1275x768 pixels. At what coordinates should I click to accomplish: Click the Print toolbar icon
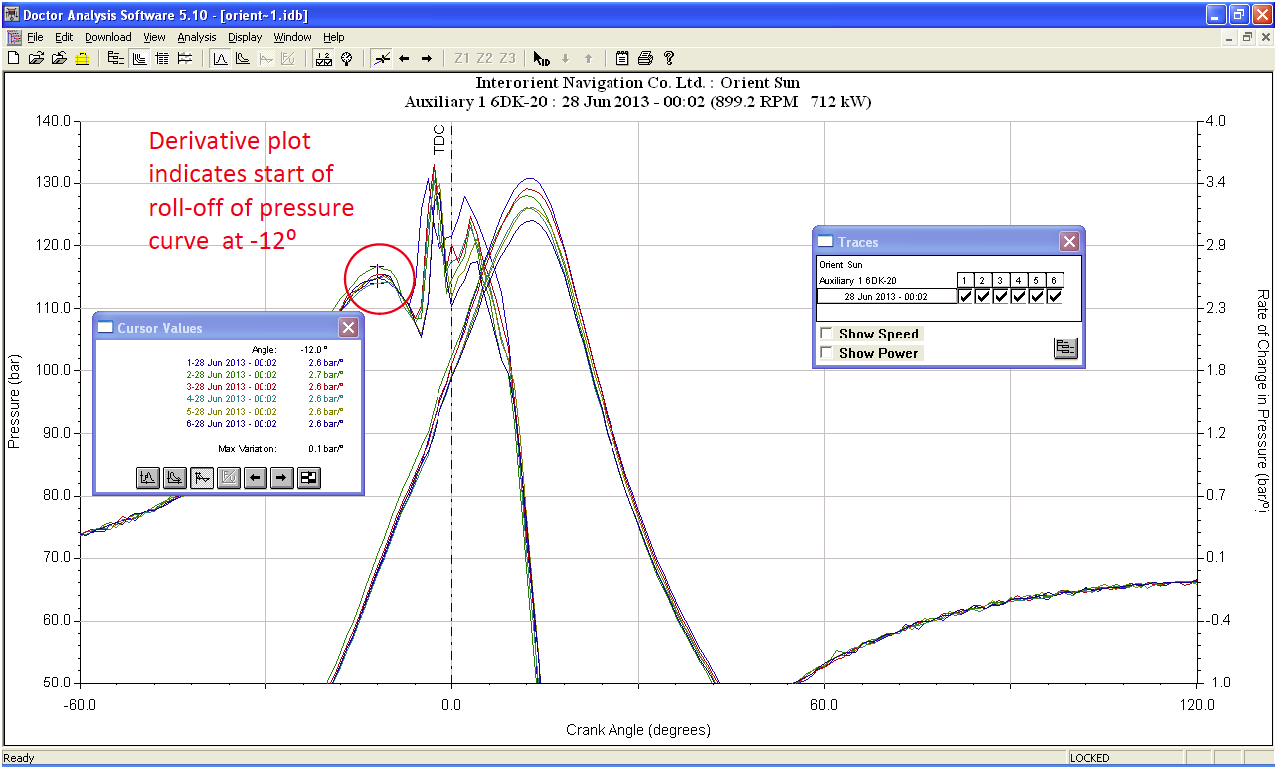(x=645, y=58)
